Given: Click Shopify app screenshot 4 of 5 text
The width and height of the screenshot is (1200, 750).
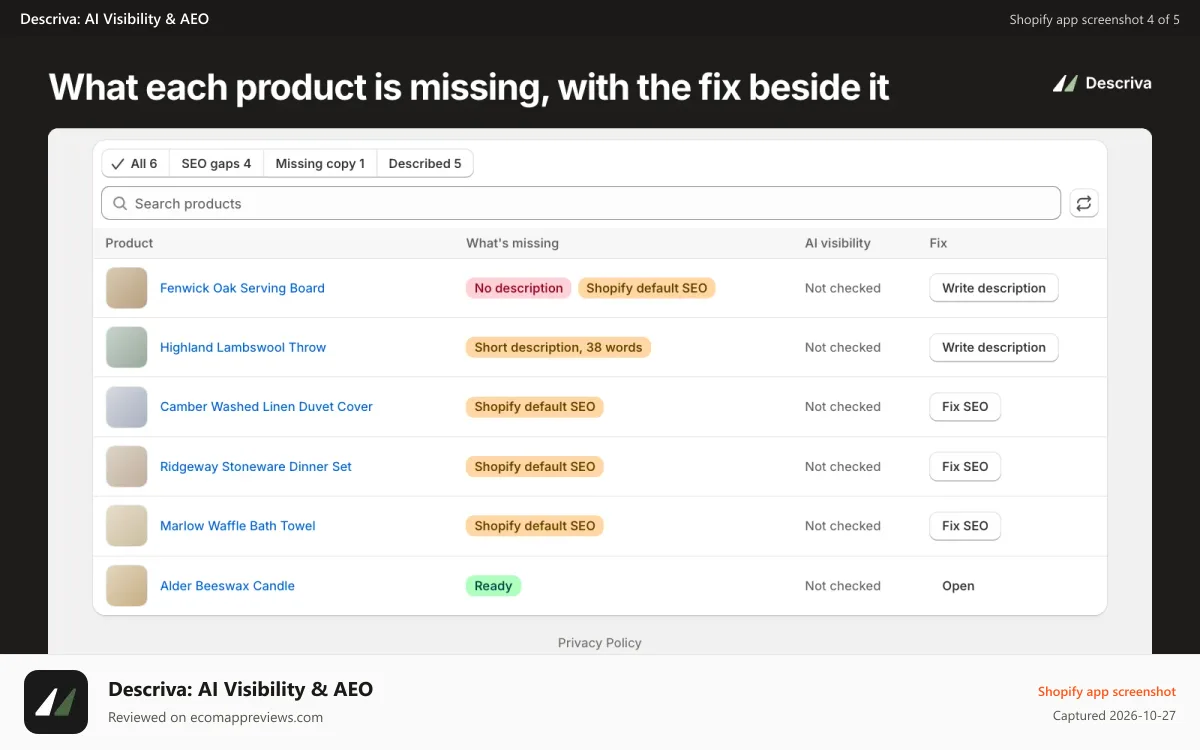Looking at the screenshot, I should coord(1094,19).
